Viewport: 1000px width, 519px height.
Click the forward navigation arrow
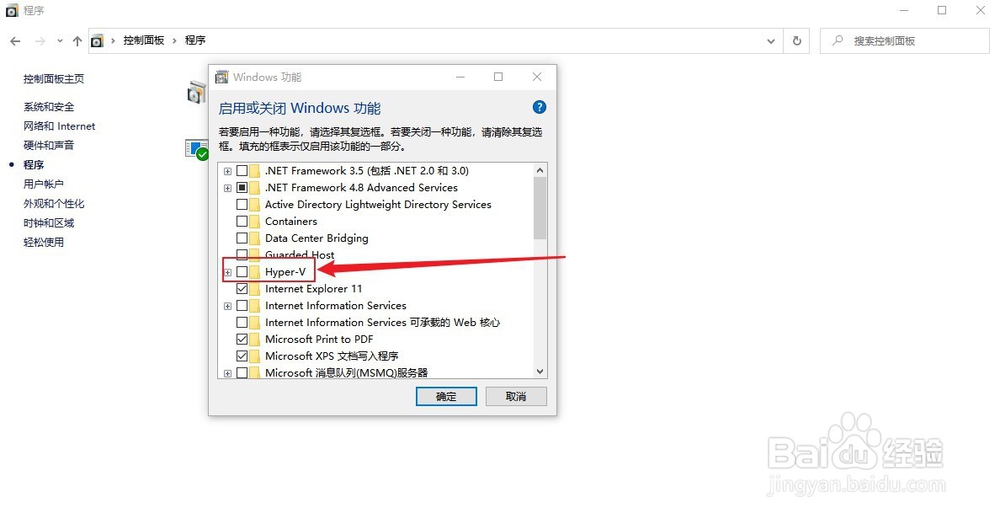click(x=40, y=41)
